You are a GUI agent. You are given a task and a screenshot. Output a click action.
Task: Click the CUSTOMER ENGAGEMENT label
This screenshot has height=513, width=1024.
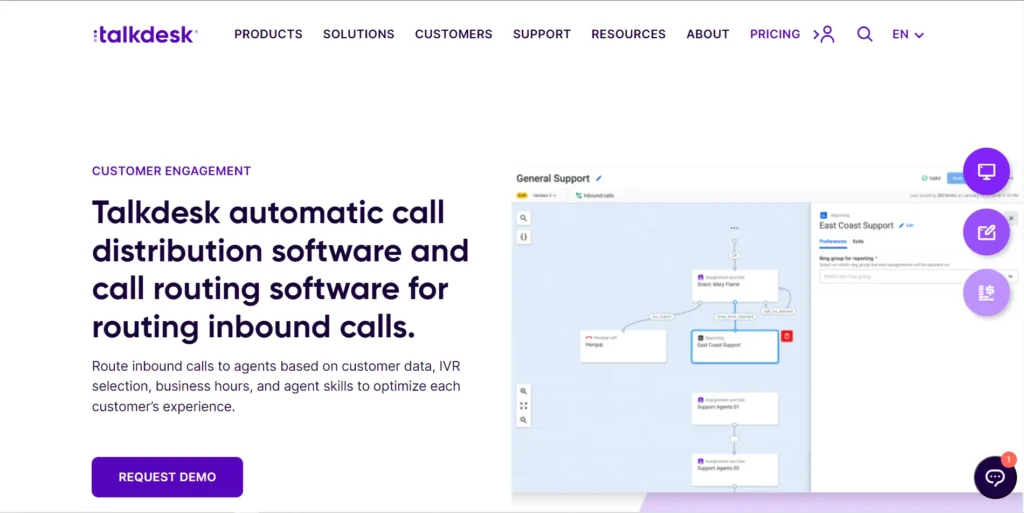coord(171,171)
